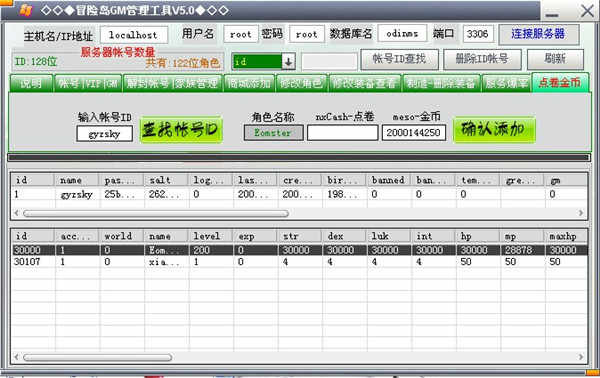Switch to the 制造-删除装备 tab
The height and width of the screenshot is (378, 600).
point(441,83)
